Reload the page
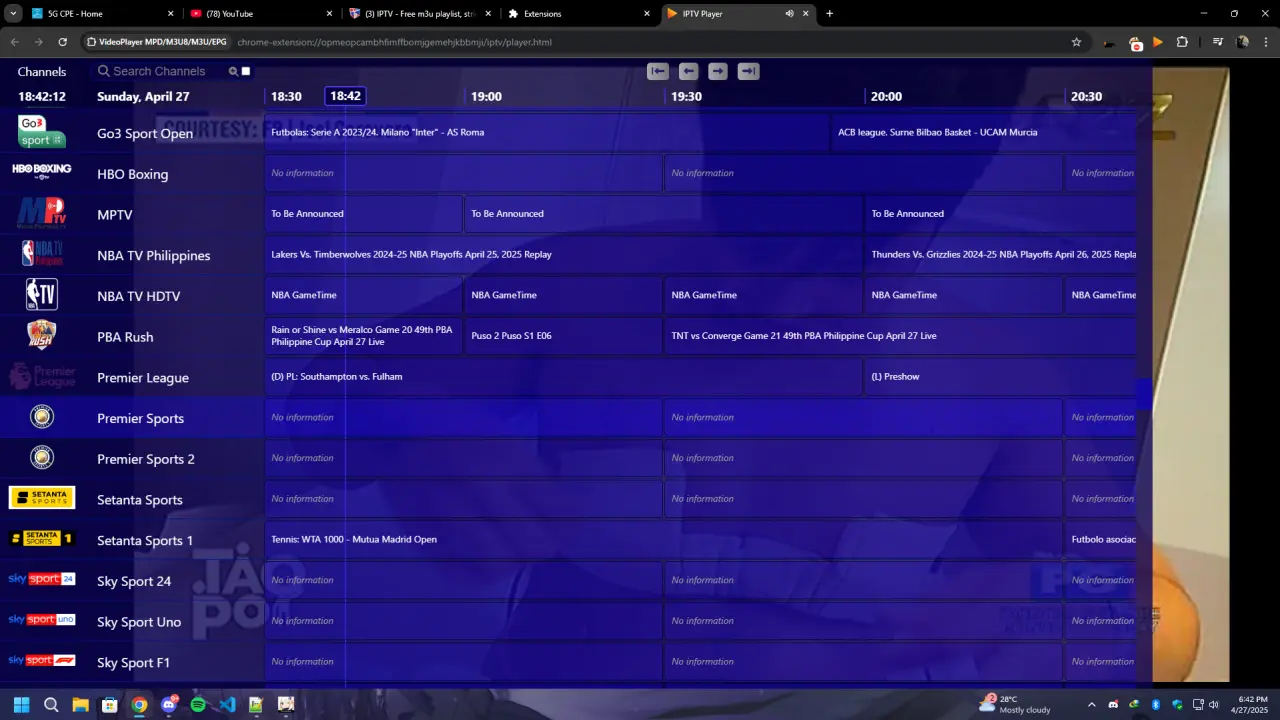Screen dimensions: 1280x720 (62, 42)
